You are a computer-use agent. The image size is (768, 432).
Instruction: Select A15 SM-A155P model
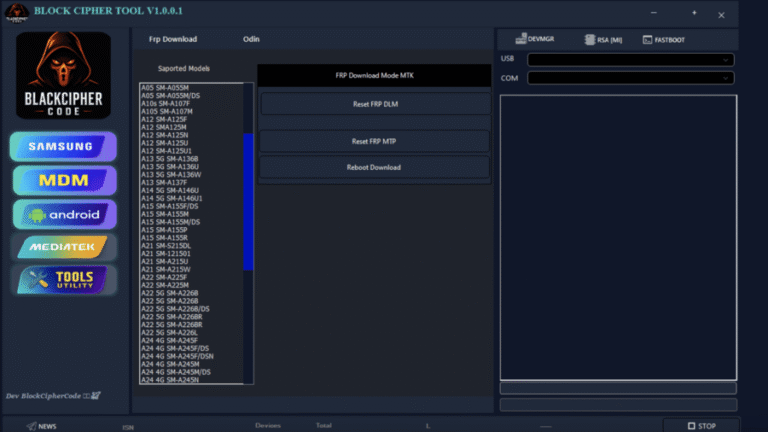point(165,230)
